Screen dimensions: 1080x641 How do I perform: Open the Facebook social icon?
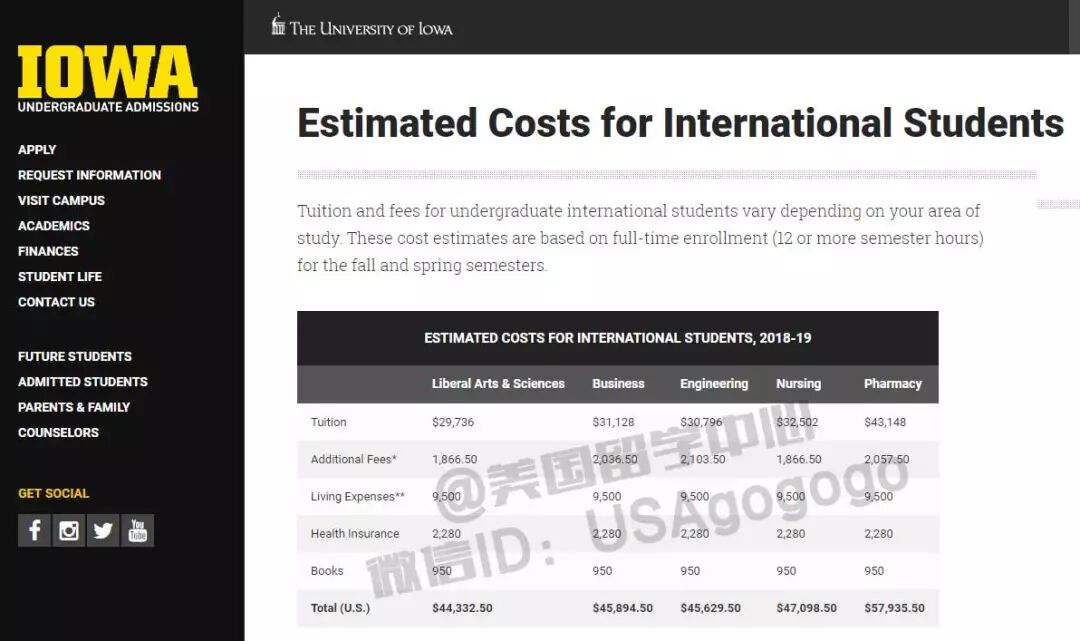pyautogui.click(x=34, y=530)
